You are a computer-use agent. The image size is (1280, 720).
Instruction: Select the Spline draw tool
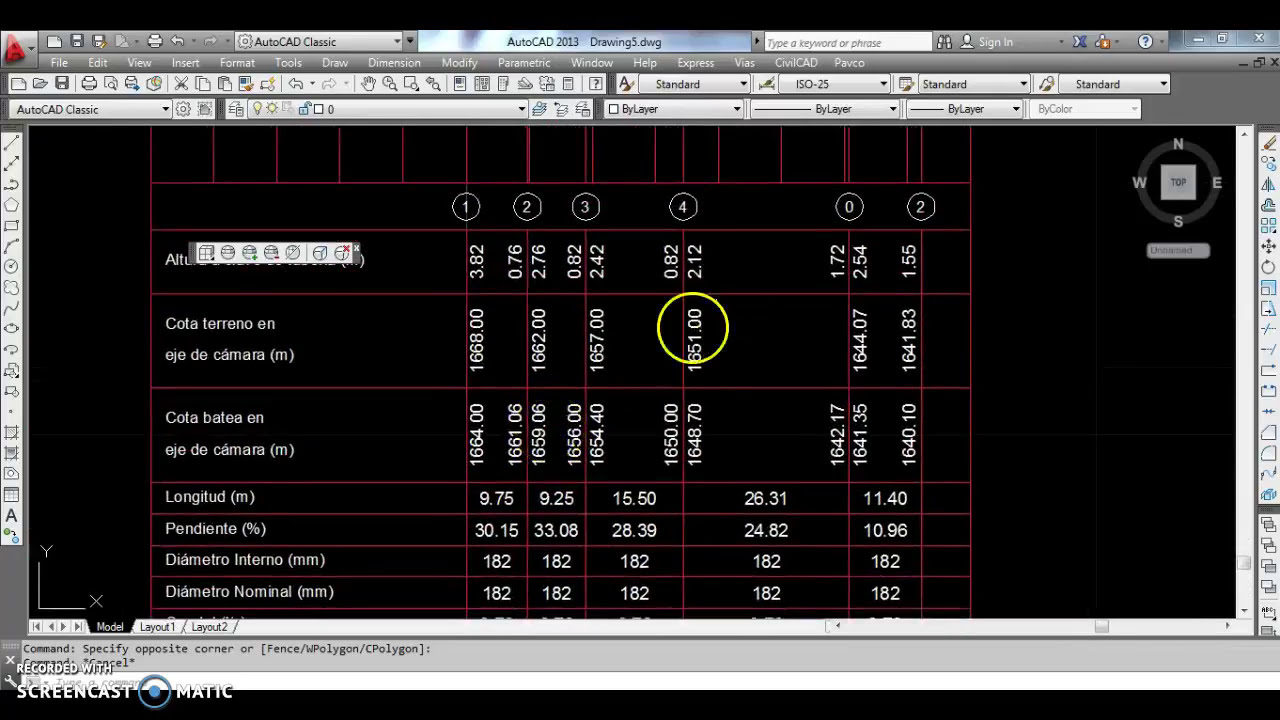[11, 308]
